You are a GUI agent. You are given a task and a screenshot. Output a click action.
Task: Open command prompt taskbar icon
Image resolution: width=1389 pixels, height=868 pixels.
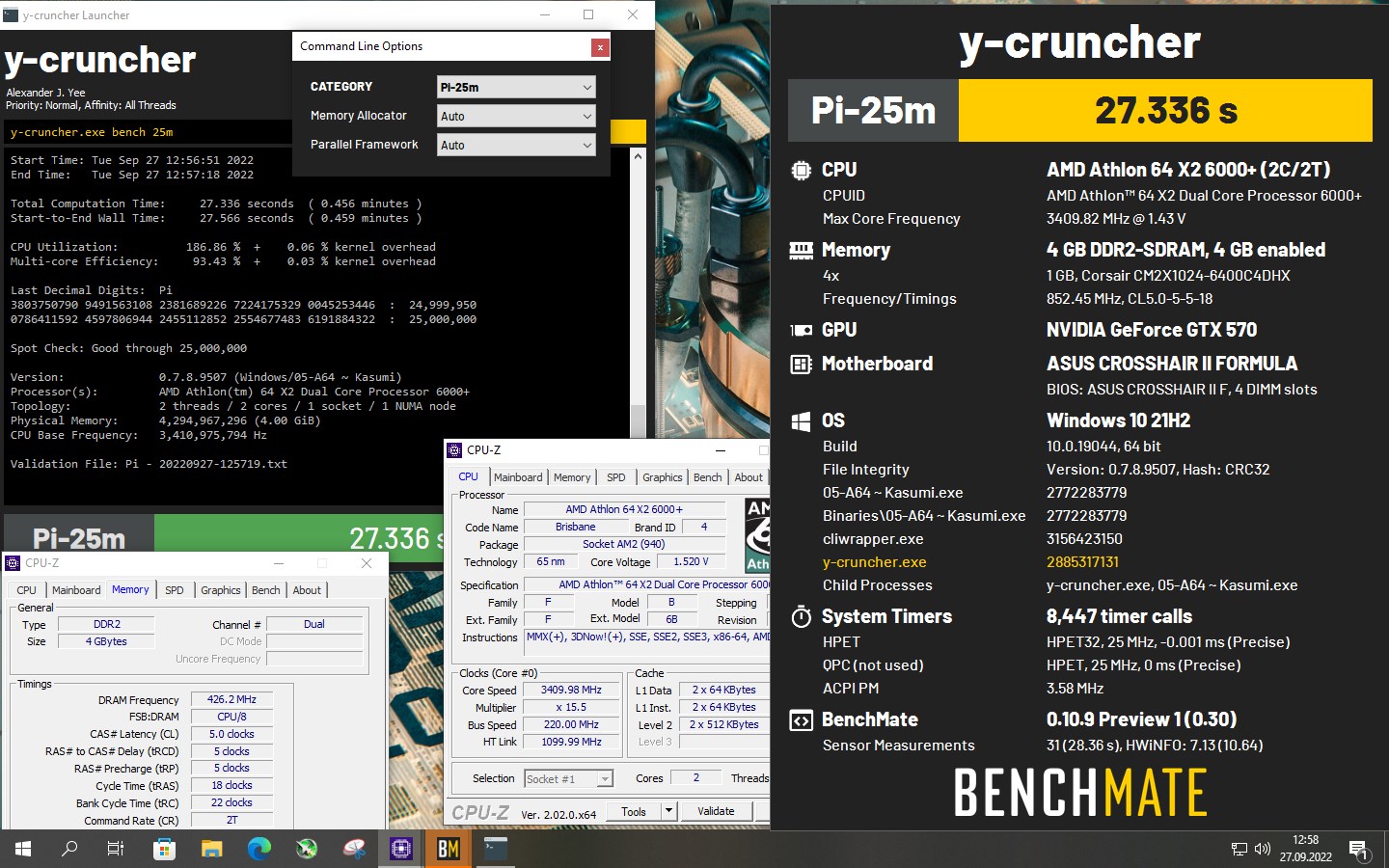(495, 849)
